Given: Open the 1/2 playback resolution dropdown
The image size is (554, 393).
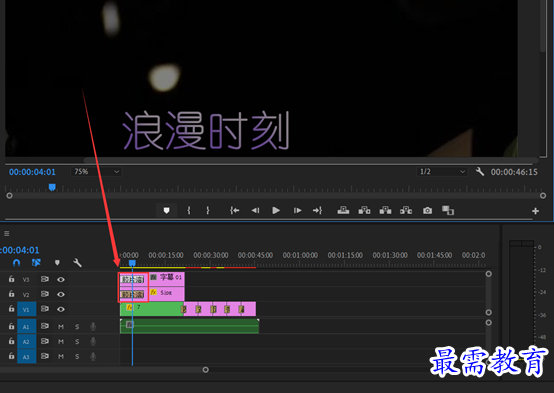Looking at the screenshot, I should [442, 172].
